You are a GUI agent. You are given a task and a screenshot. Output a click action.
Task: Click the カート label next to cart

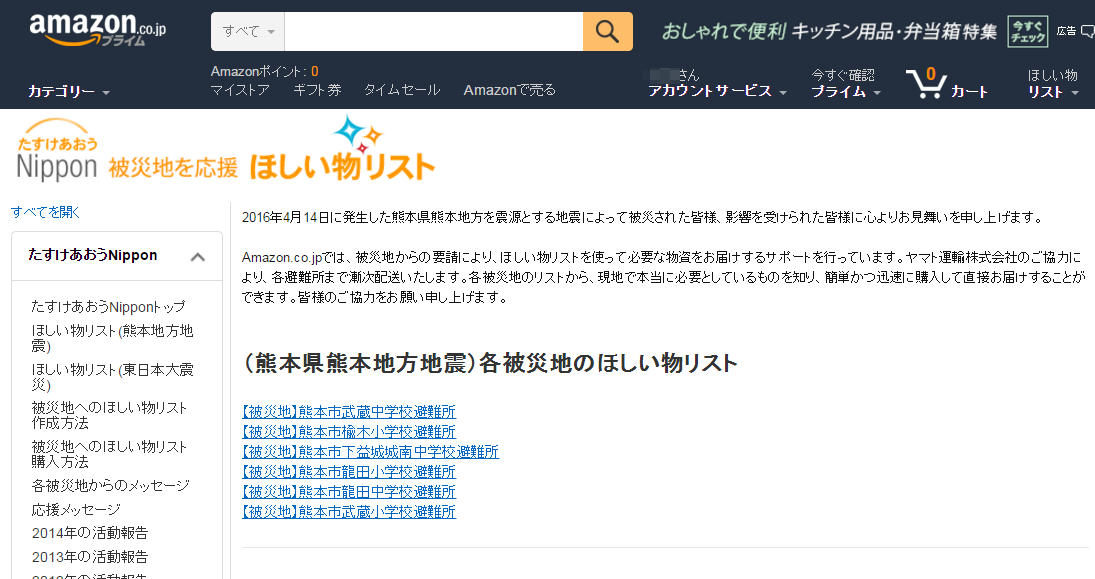click(969, 91)
